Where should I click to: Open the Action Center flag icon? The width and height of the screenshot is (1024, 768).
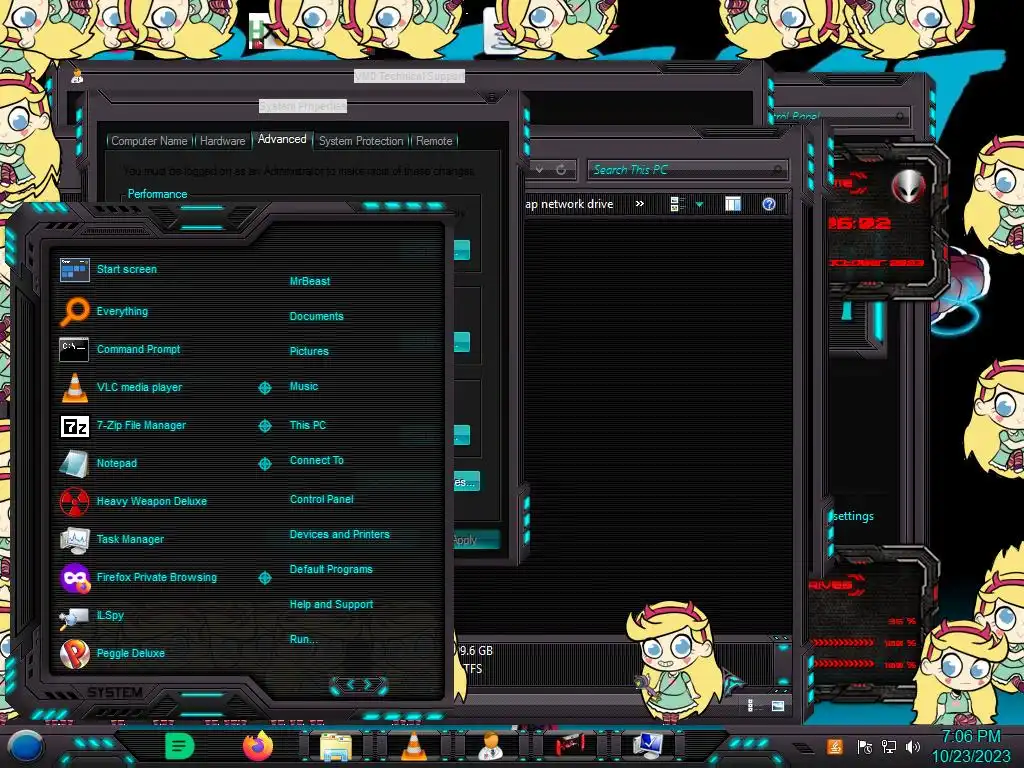pyautogui.click(x=864, y=746)
